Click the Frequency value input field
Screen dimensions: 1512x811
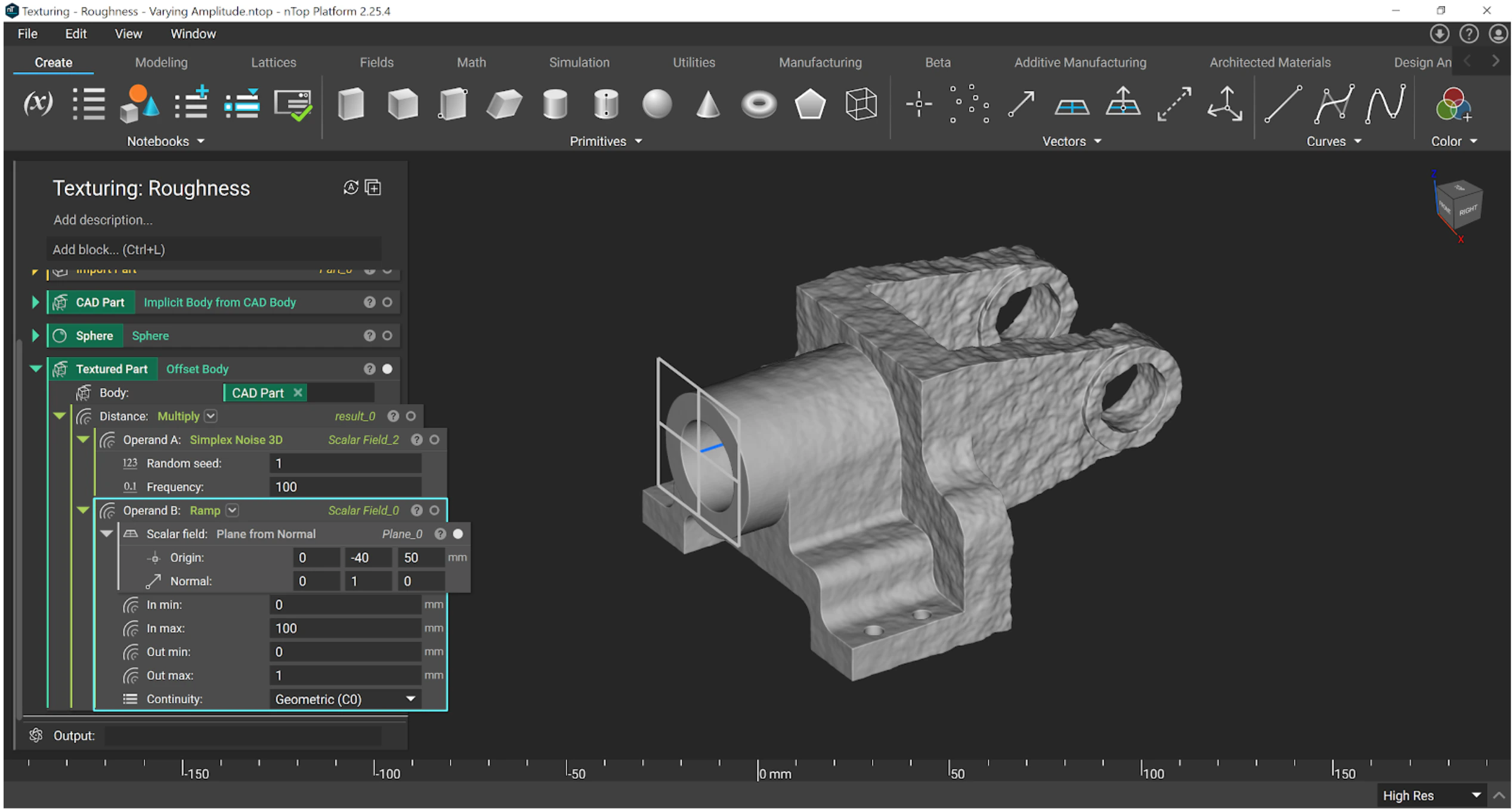pyautogui.click(x=345, y=487)
